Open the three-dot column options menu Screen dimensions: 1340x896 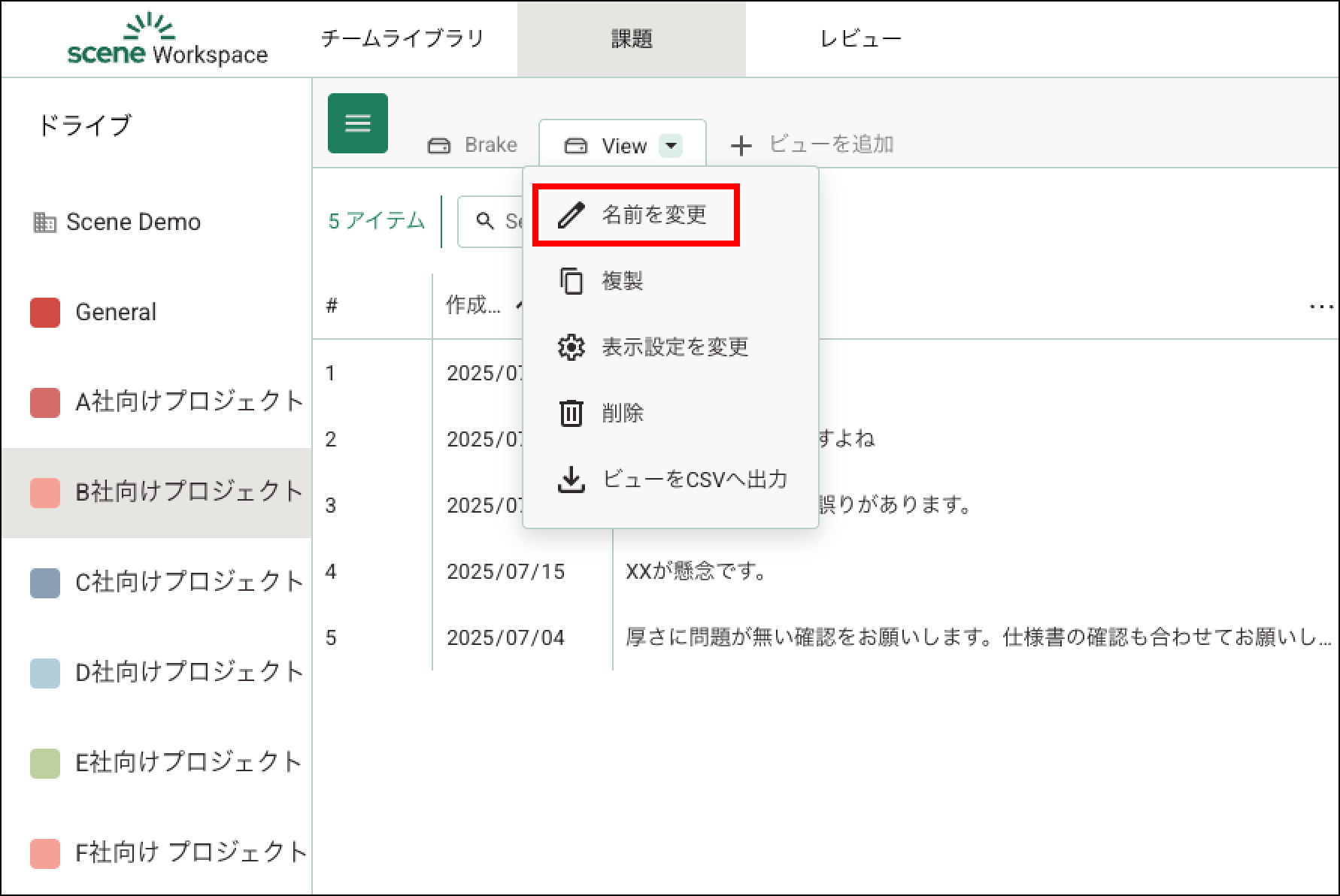[1320, 307]
